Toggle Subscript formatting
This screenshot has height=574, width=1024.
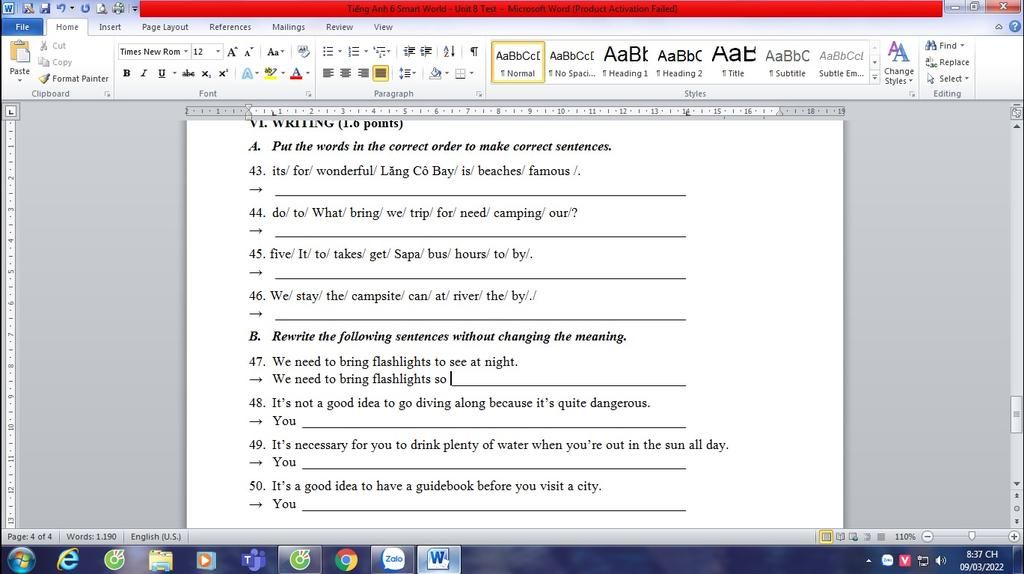206,73
